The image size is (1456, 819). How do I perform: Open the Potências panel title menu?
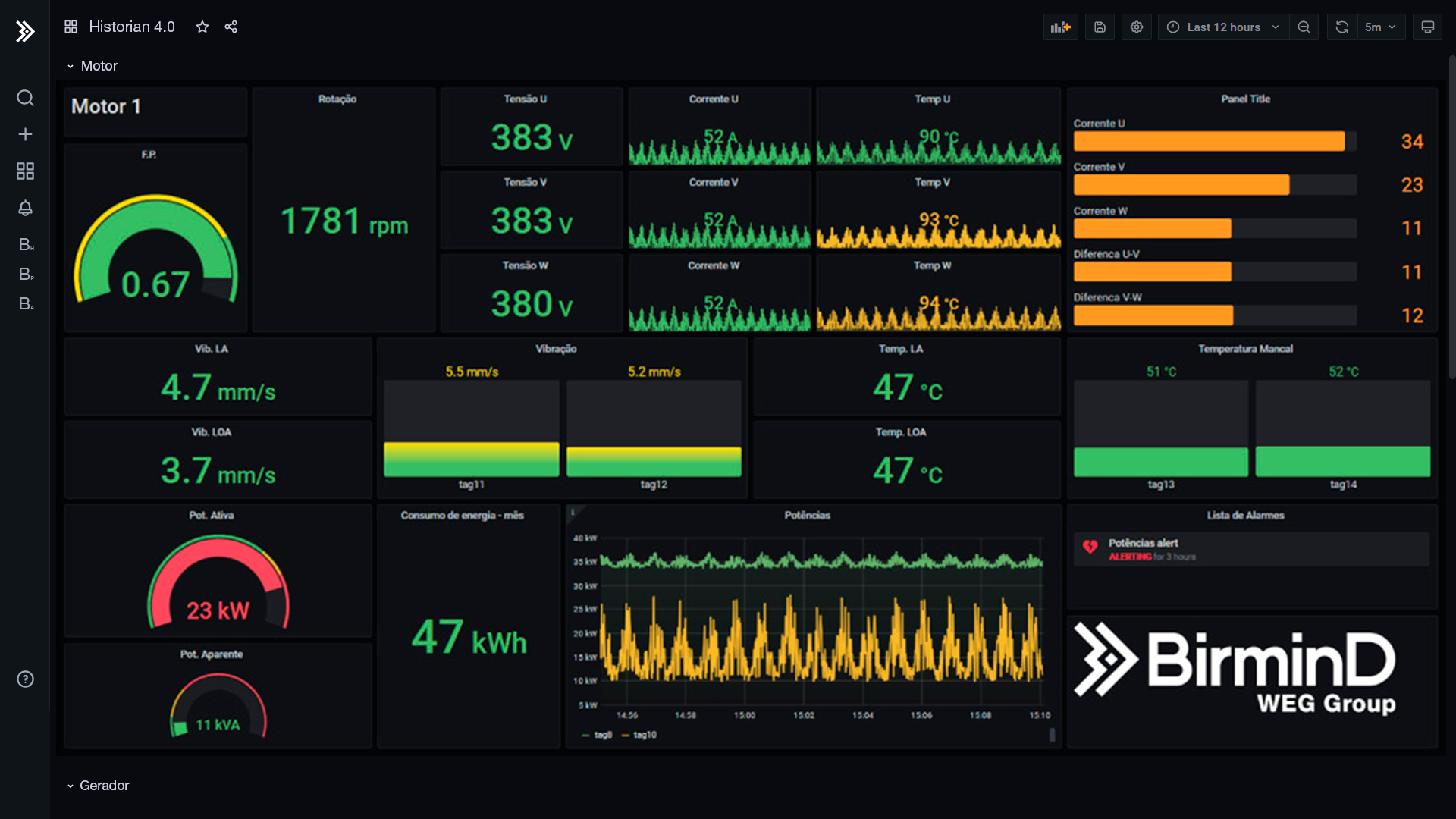(807, 515)
